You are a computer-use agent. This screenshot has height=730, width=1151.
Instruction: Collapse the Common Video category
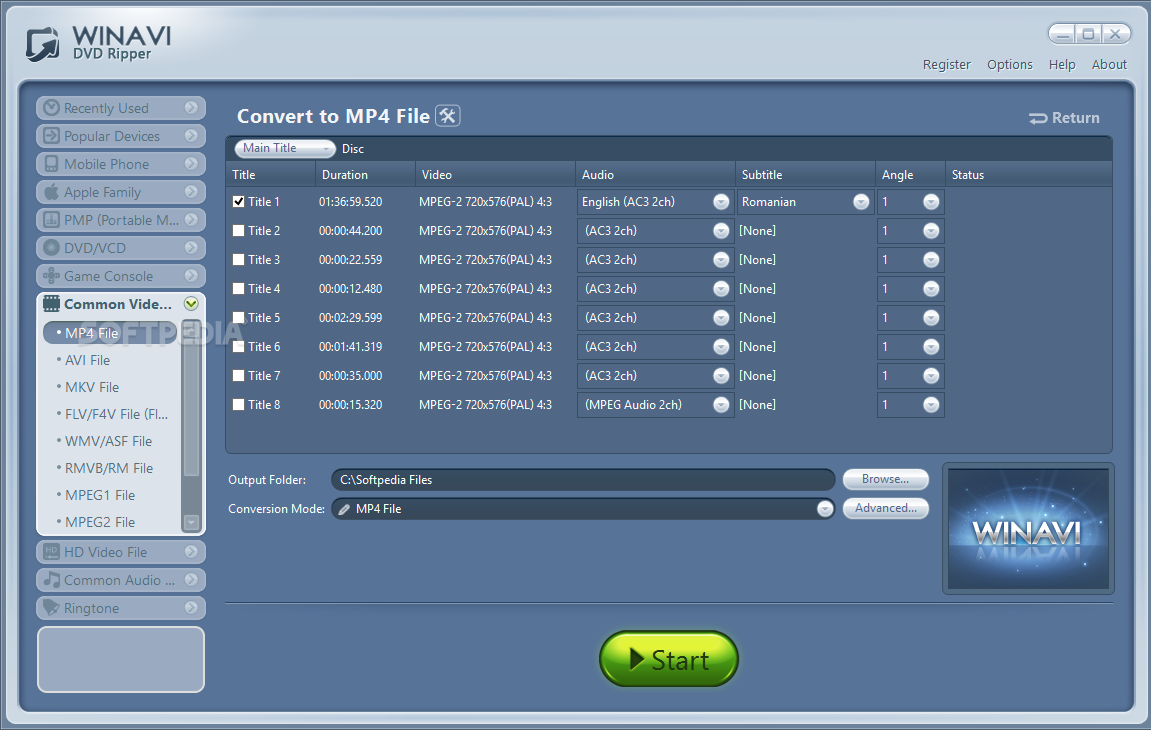(191, 303)
